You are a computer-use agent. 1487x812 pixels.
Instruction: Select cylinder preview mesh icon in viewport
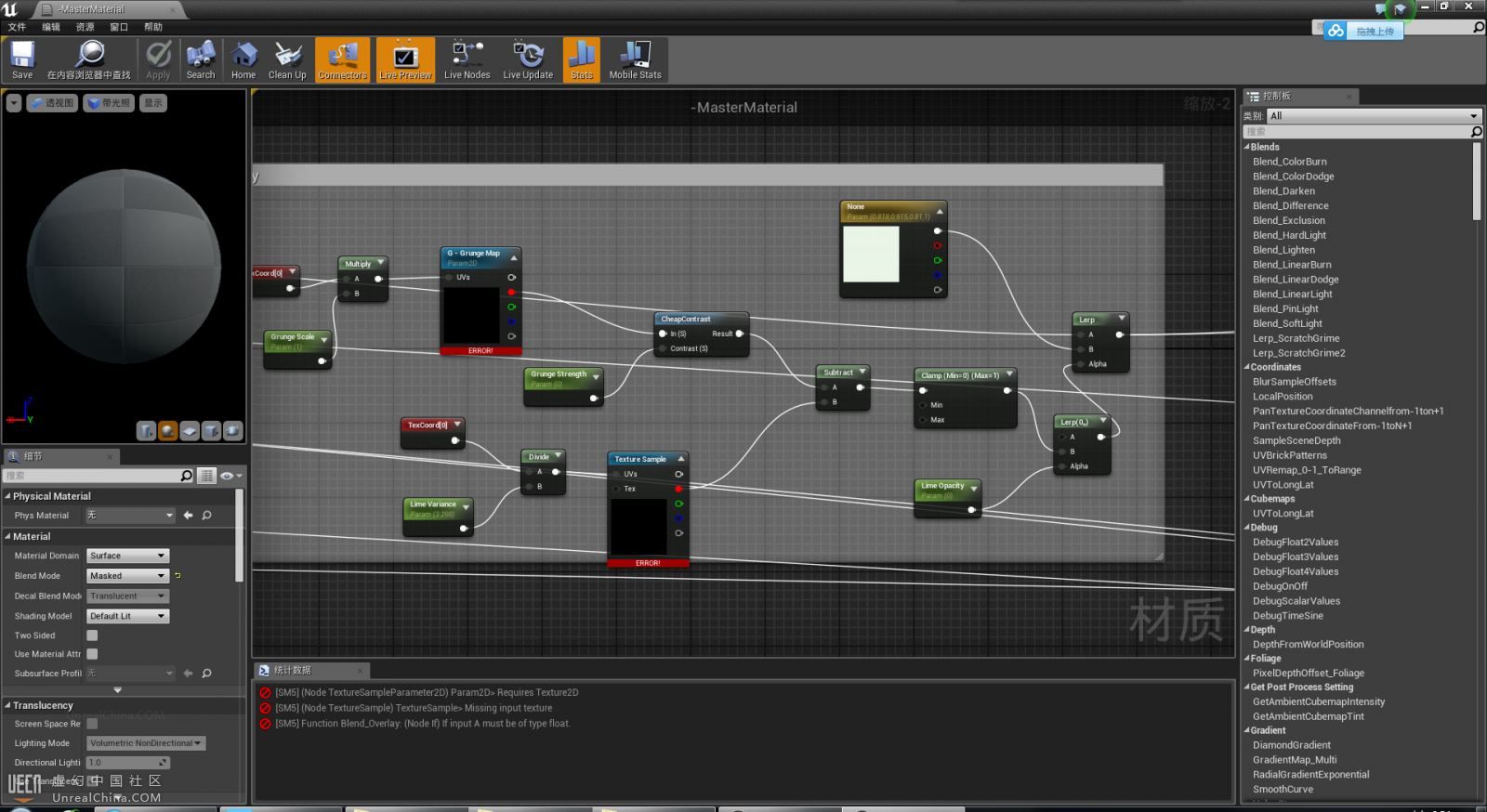146,430
